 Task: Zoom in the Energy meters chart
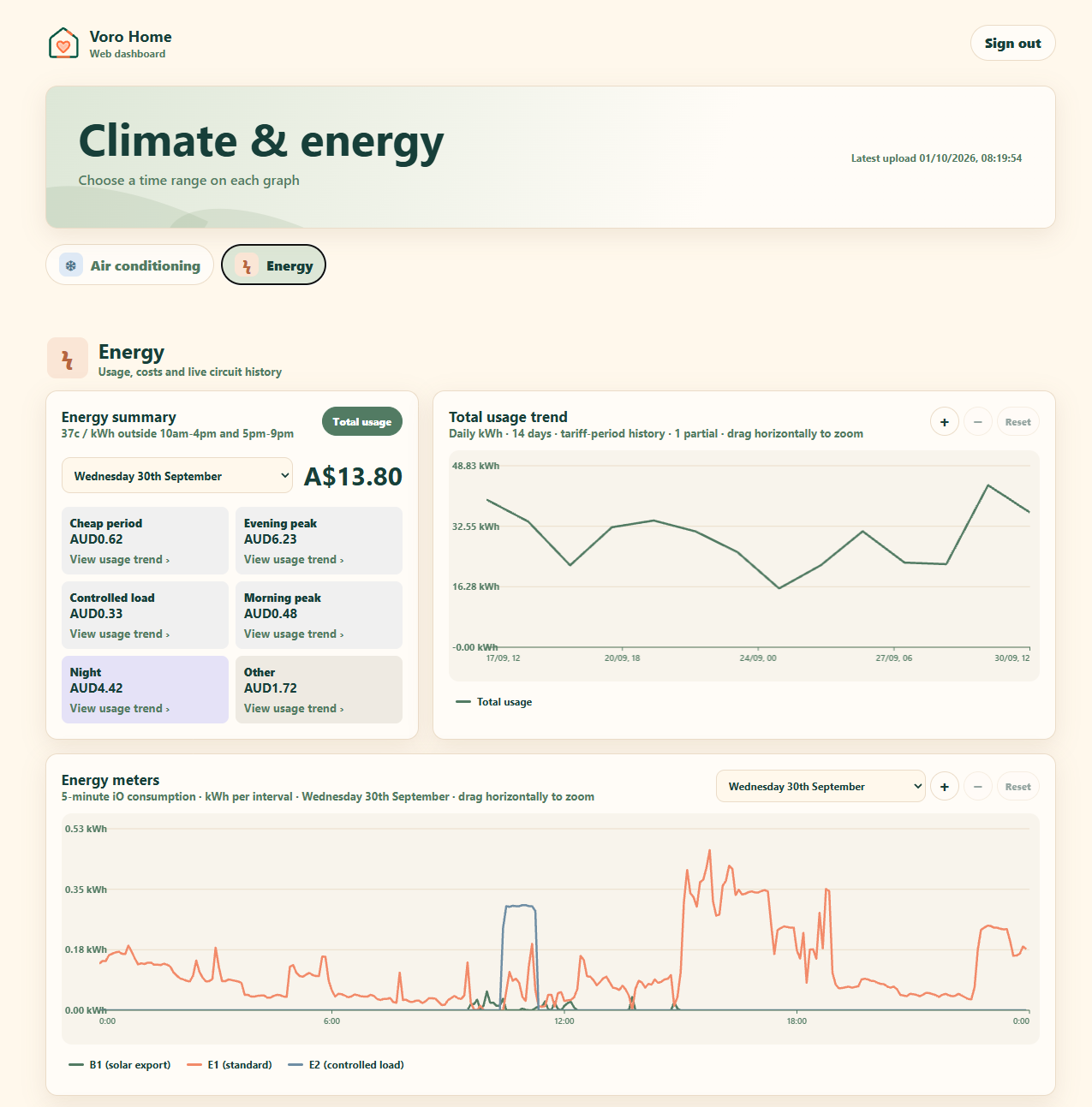tap(945, 787)
